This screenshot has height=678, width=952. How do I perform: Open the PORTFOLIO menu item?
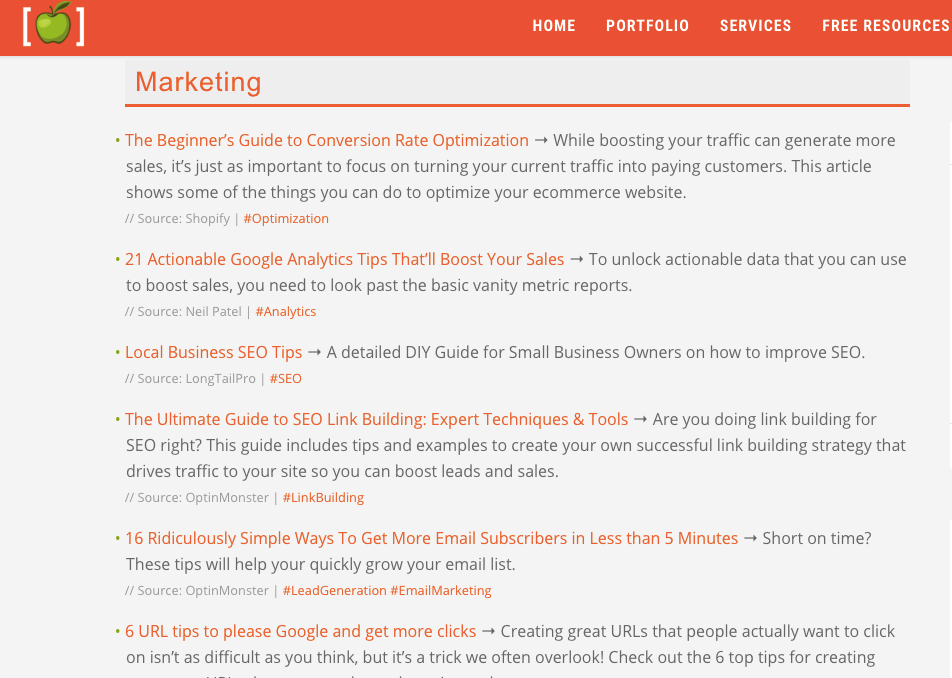[x=647, y=25]
